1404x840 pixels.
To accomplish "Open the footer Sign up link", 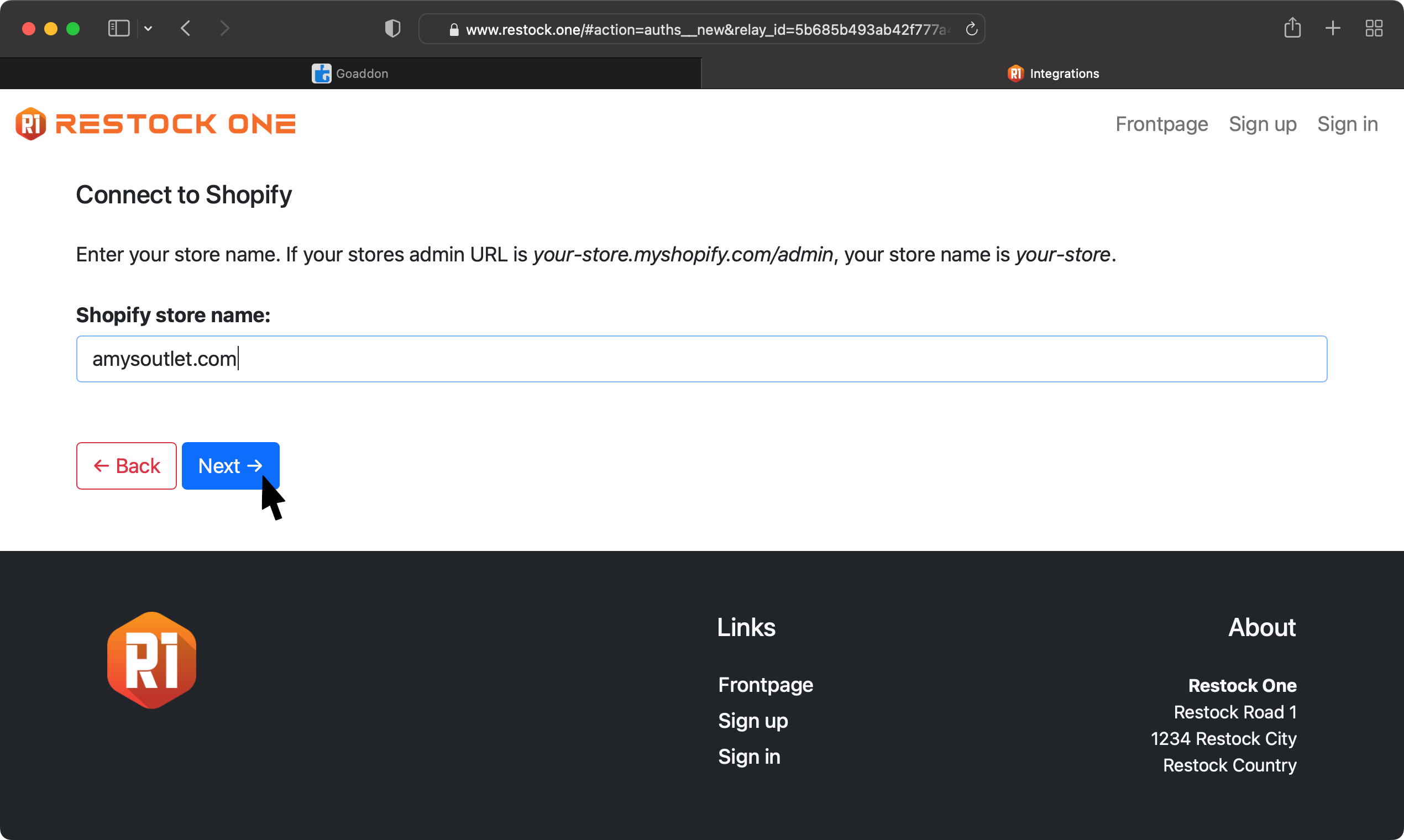I will [753, 721].
